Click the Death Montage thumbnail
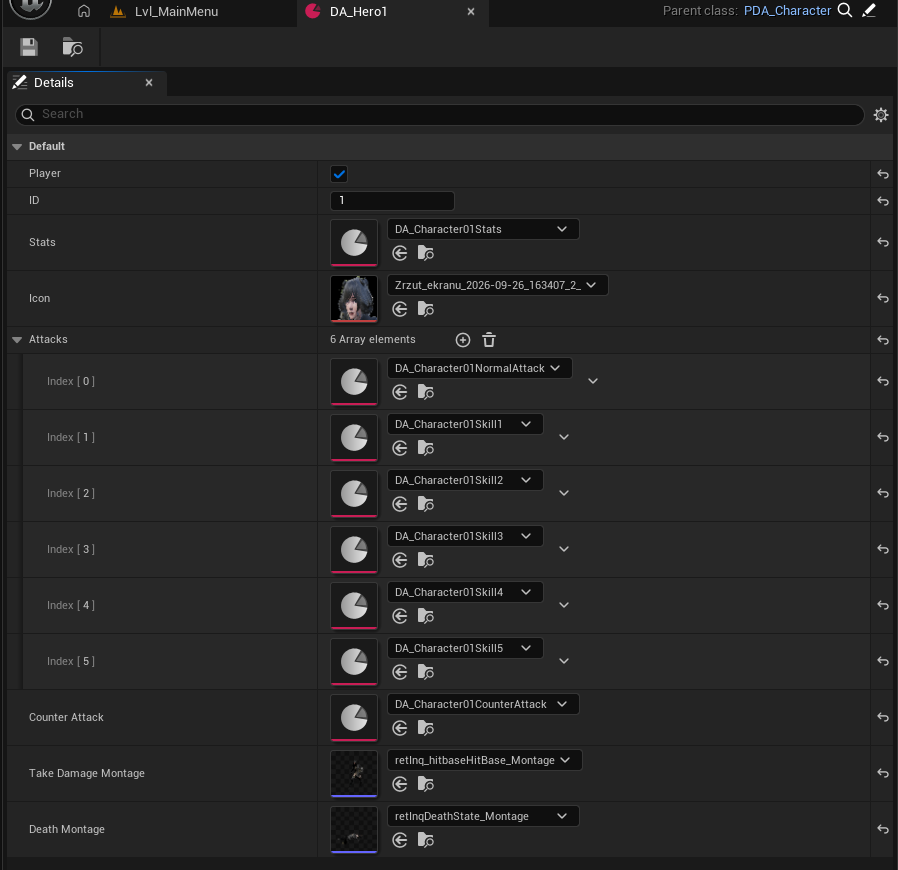 click(x=354, y=829)
